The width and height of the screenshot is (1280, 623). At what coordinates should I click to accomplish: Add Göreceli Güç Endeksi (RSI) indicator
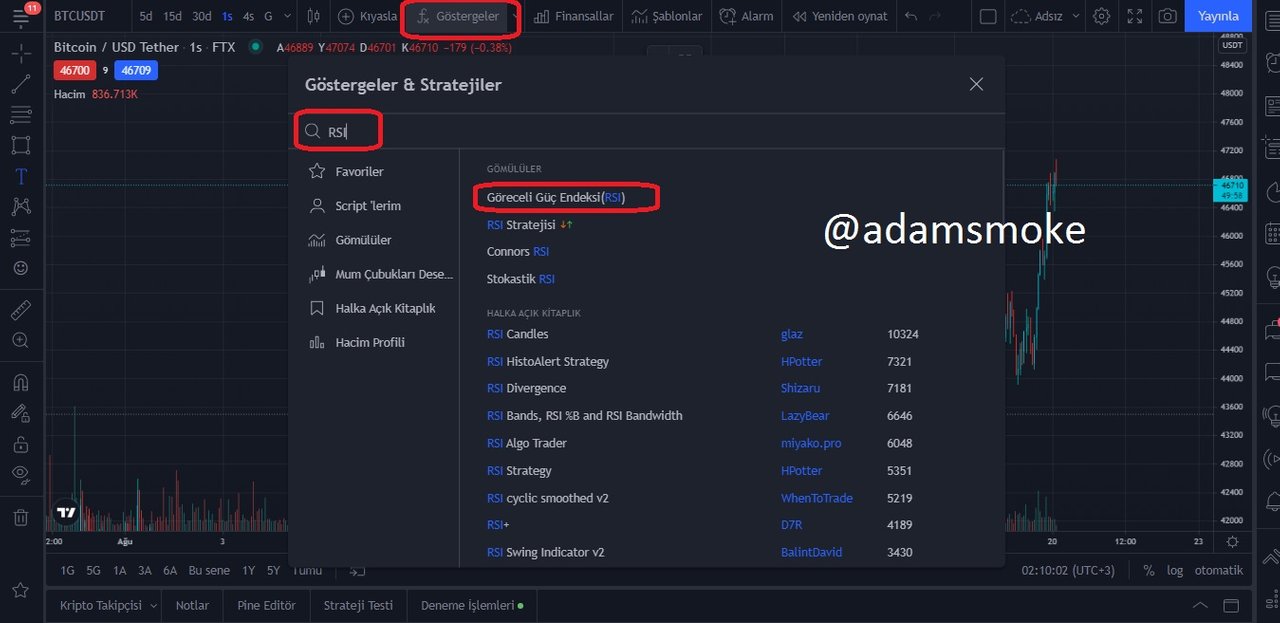click(555, 198)
